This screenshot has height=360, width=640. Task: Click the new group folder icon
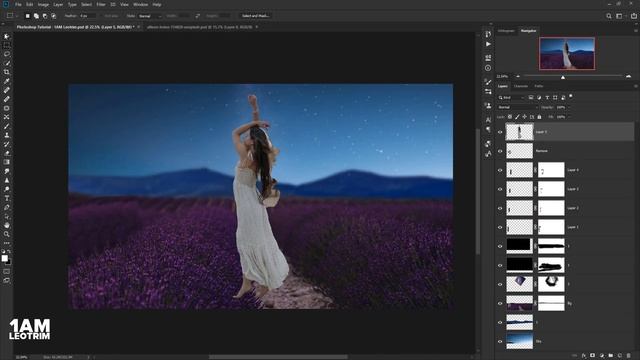pyautogui.click(x=611, y=356)
